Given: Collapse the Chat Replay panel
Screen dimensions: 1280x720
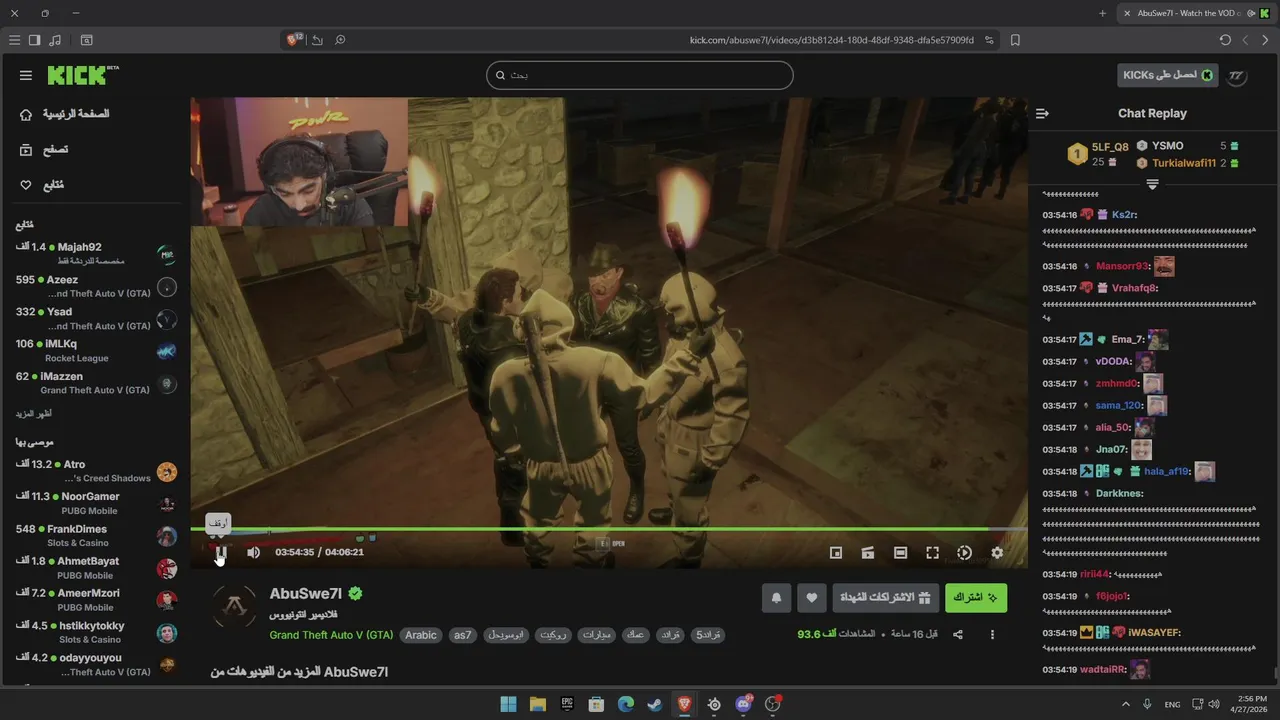Looking at the screenshot, I should 1042,113.
